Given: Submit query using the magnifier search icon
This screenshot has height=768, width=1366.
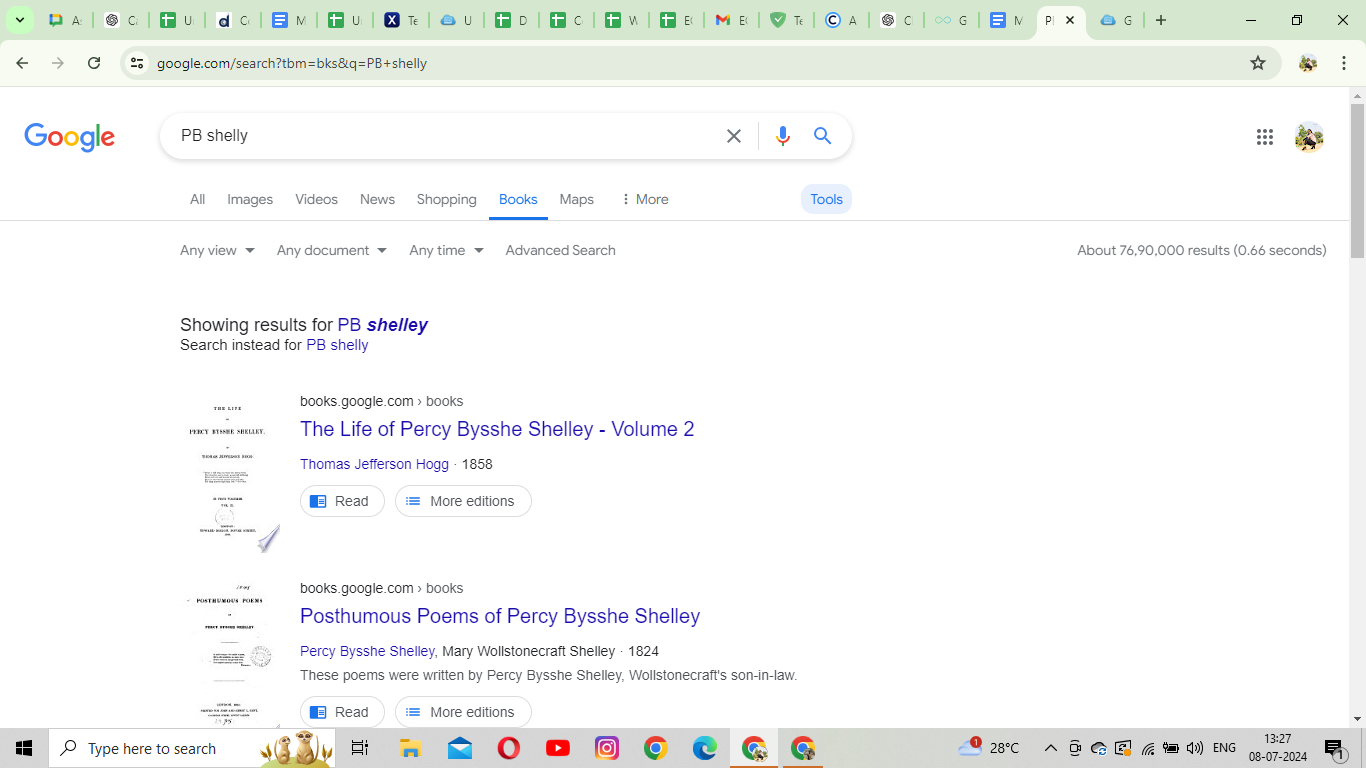Looking at the screenshot, I should tap(823, 136).
